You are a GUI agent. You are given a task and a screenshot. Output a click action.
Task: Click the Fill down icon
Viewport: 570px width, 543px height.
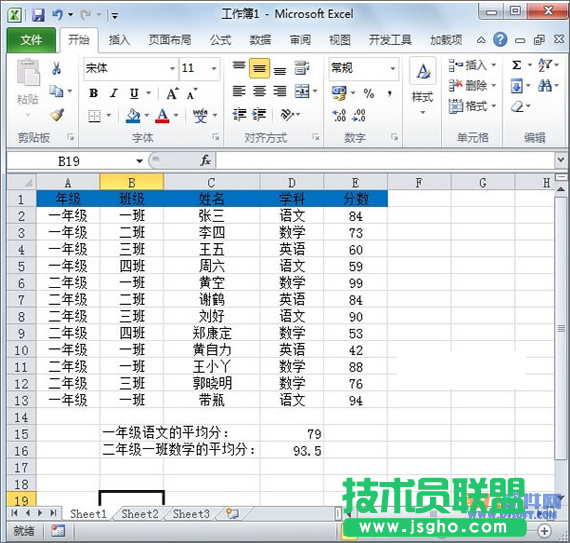tap(517, 86)
